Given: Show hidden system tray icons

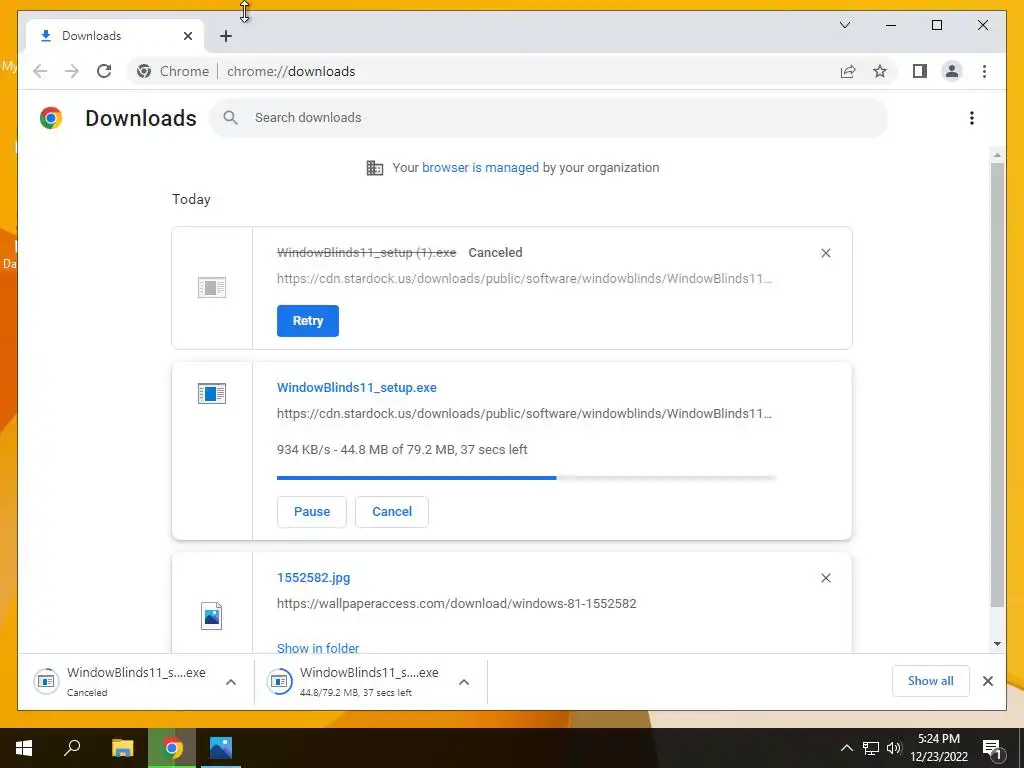Looking at the screenshot, I should pos(846,748).
